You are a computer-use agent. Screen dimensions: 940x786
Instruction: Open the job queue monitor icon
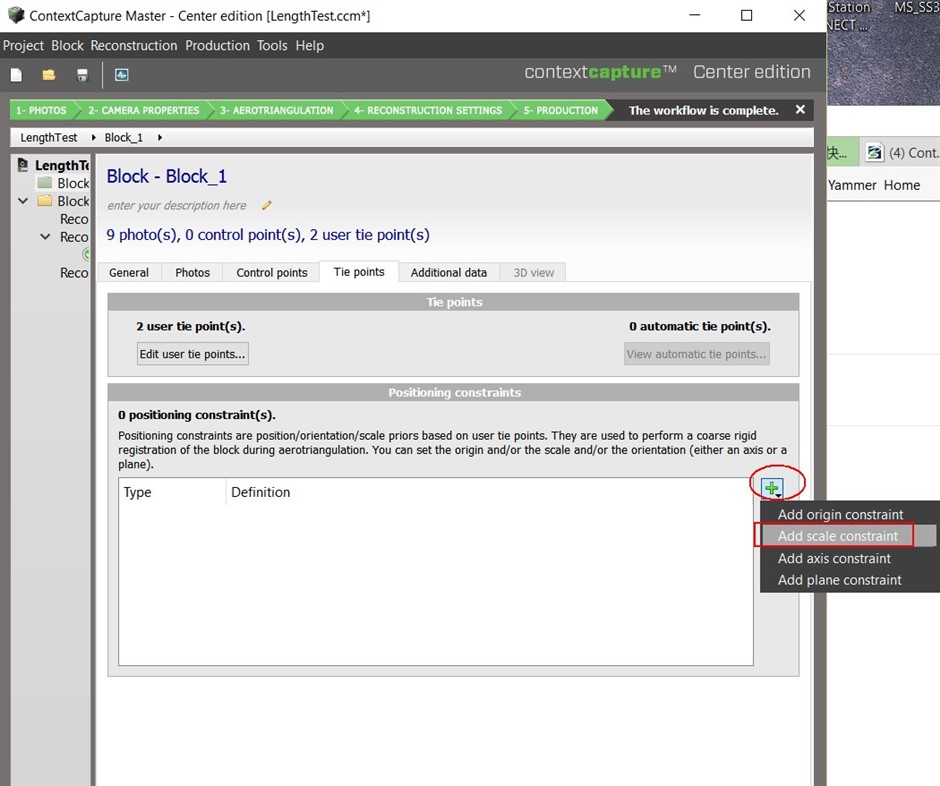(x=122, y=75)
